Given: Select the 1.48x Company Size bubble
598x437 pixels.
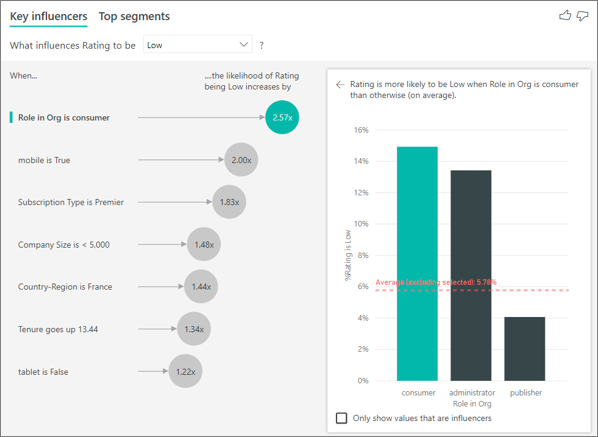Looking at the screenshot, I should tap(204, 244).
